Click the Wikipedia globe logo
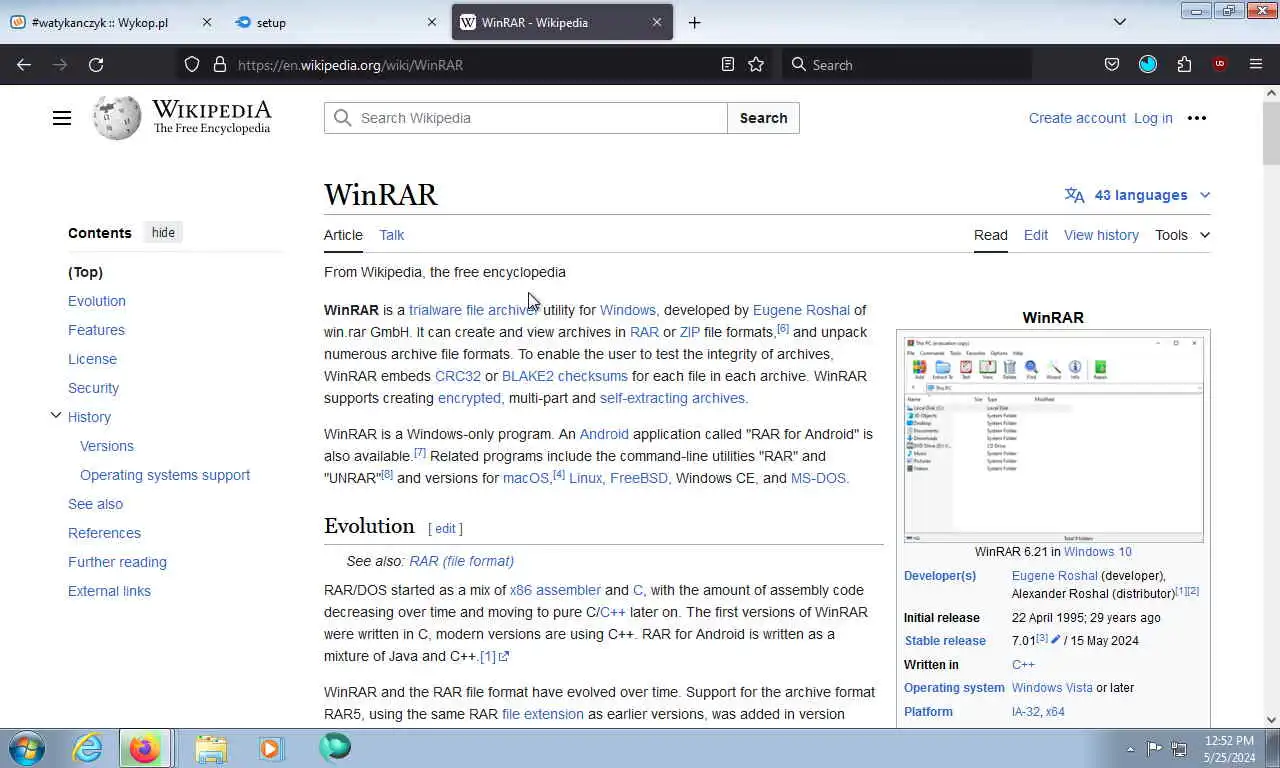The width and height of the screenshot is (1280, 768). pyautogui.click(x=117, y=118)
